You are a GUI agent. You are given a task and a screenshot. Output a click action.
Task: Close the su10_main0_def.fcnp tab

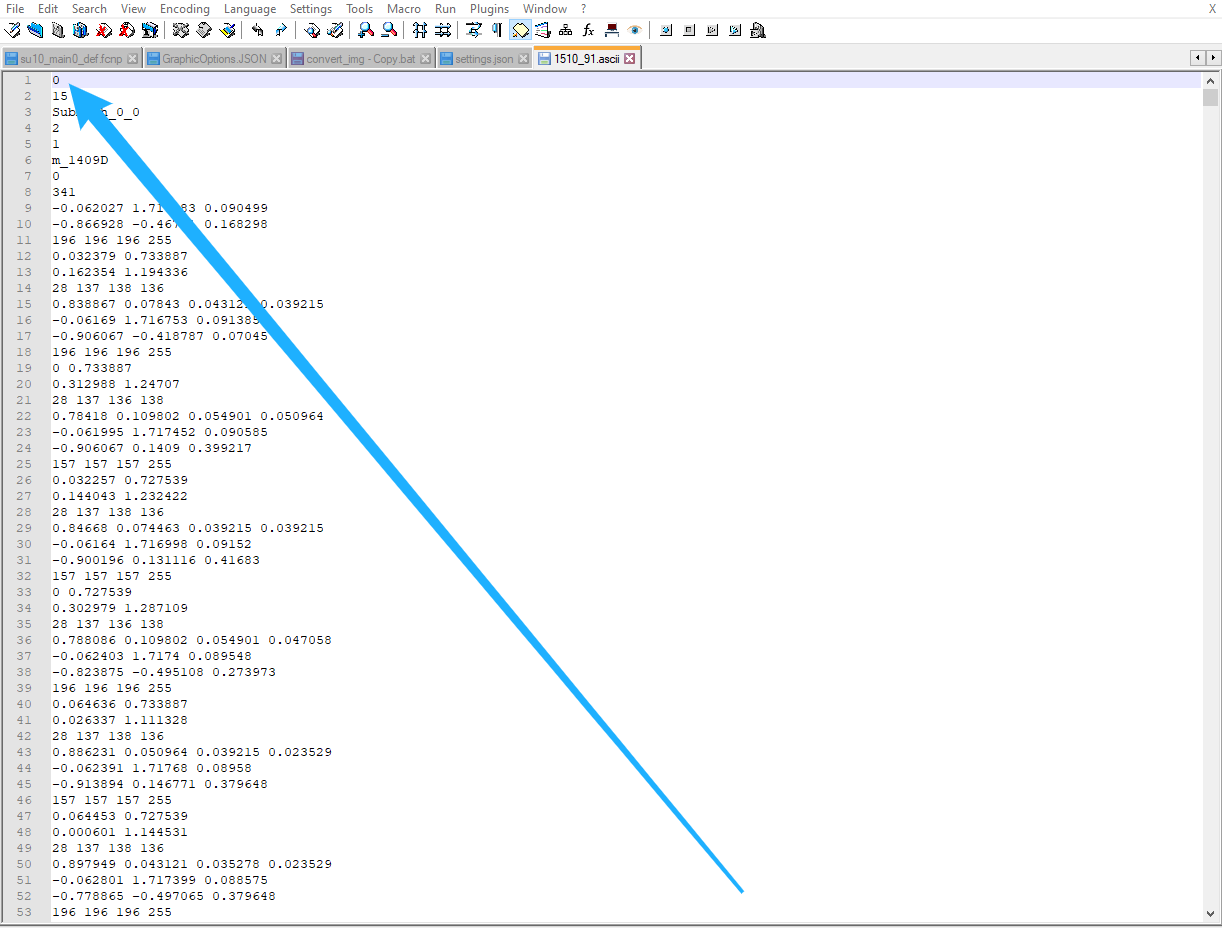(x=133, y=59)
